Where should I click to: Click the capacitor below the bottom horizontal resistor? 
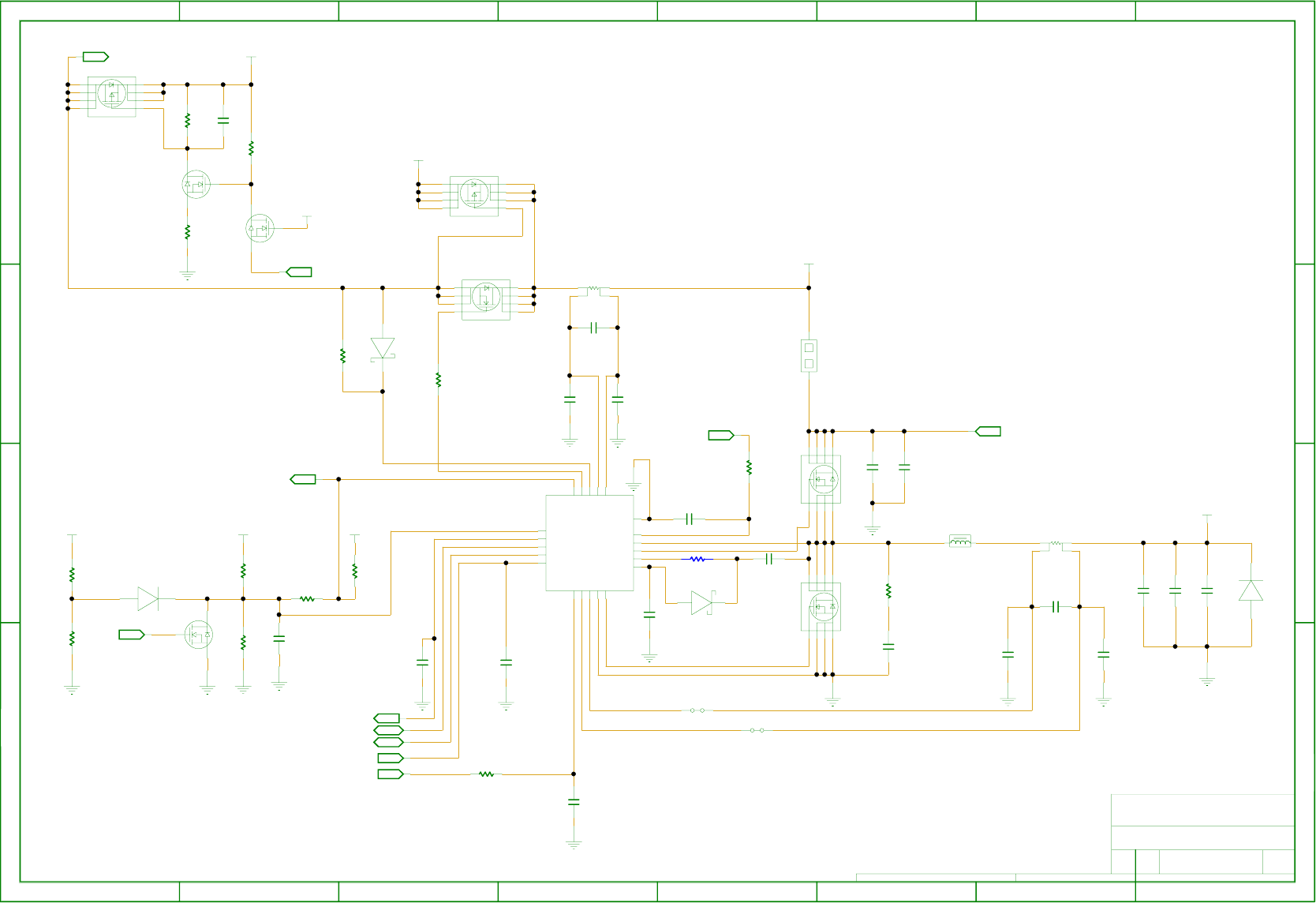574,802
